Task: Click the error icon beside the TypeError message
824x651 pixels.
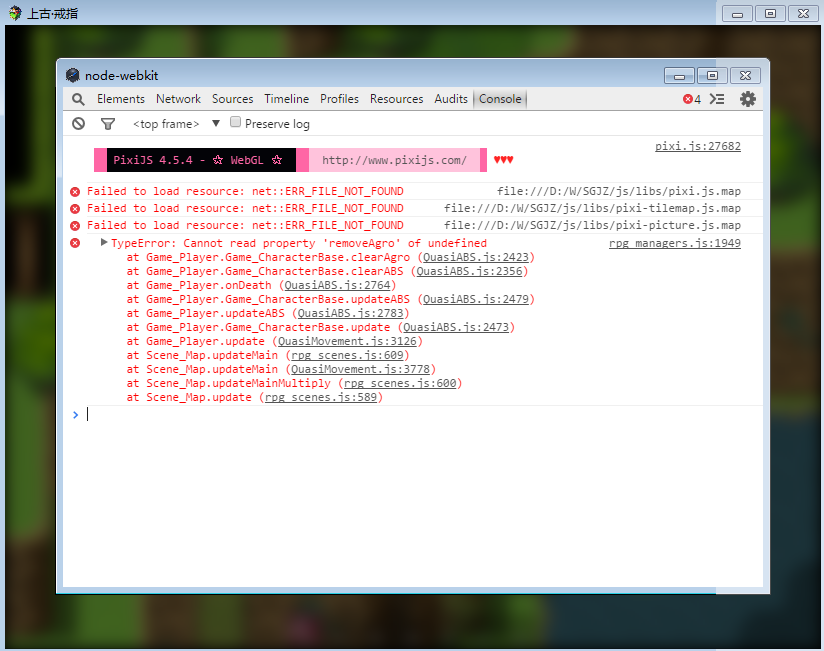Action: point(75,243)
